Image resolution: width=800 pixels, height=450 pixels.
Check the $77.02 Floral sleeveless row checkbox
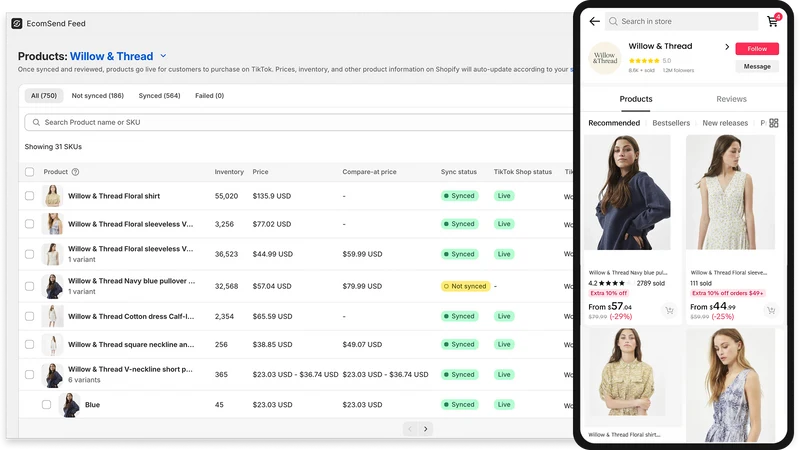[x=30, y=224]
